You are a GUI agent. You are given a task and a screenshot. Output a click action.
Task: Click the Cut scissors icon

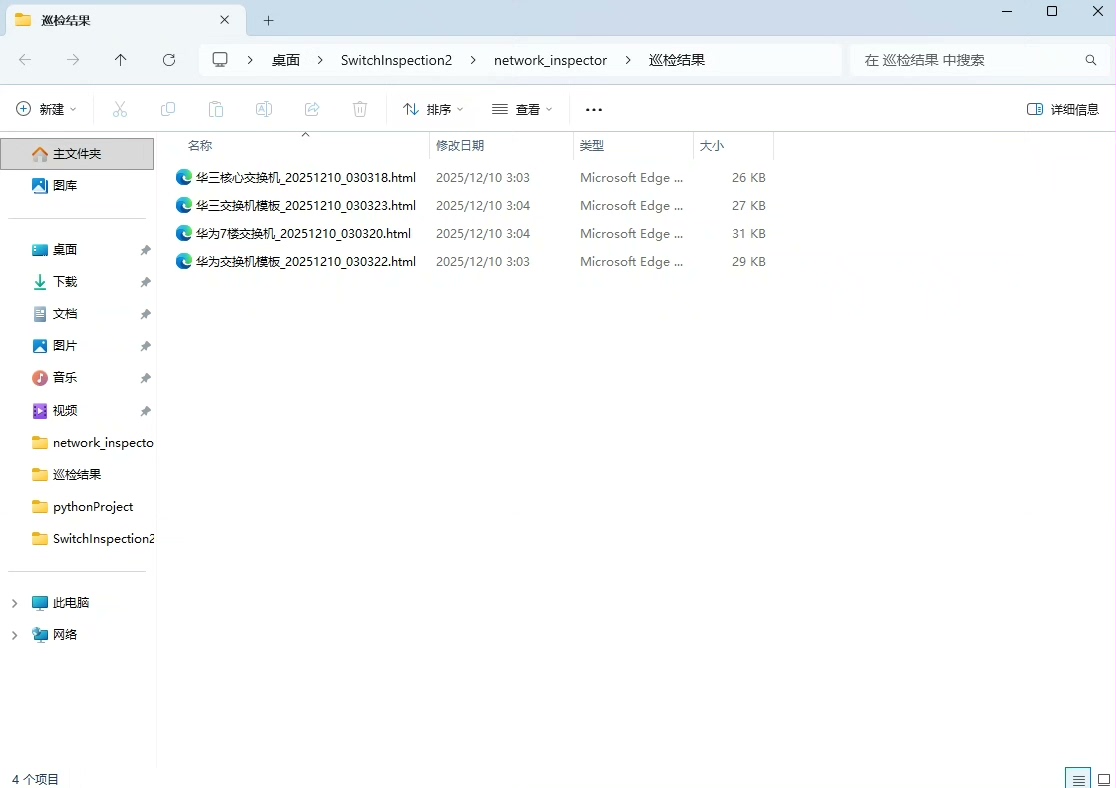(x=120, y=109)
